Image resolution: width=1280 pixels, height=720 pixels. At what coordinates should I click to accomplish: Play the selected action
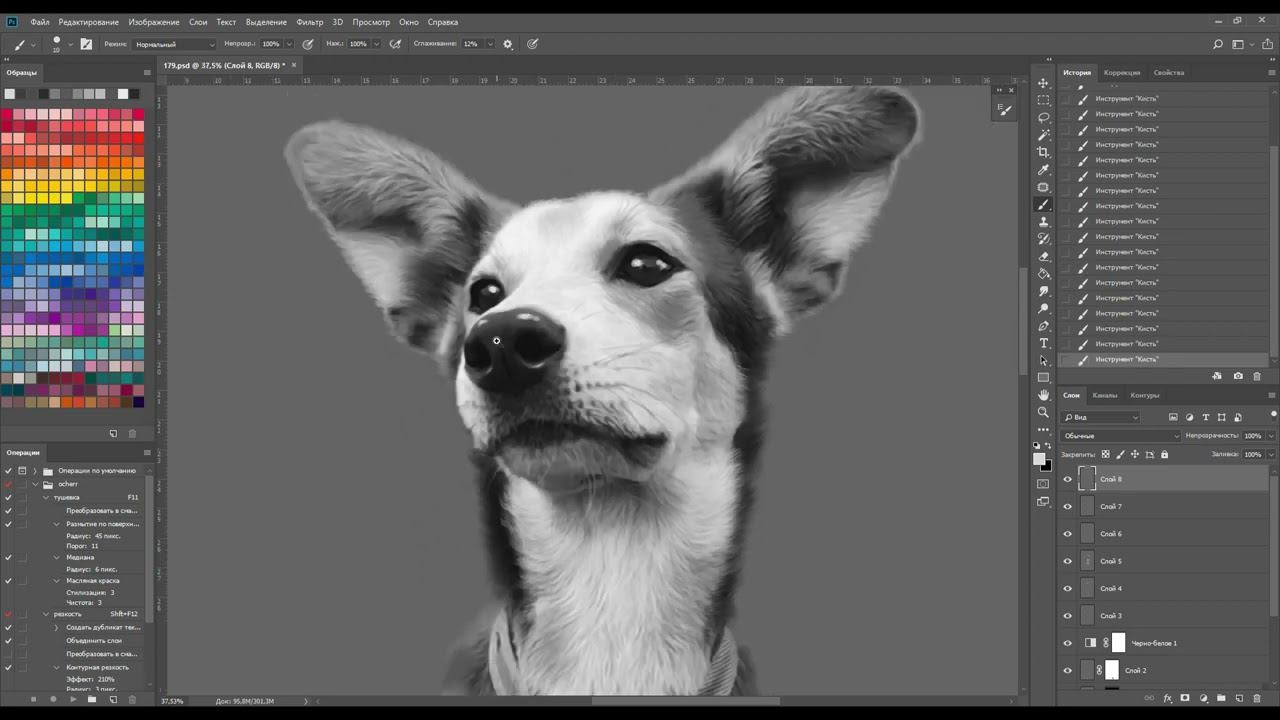pyautogui.click(x=72, y=699)
